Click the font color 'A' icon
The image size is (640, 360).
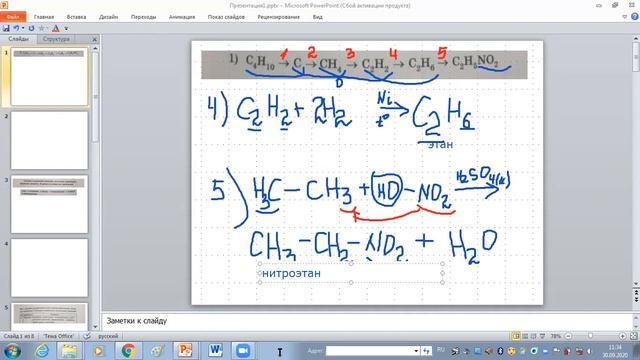coord(56,28)
